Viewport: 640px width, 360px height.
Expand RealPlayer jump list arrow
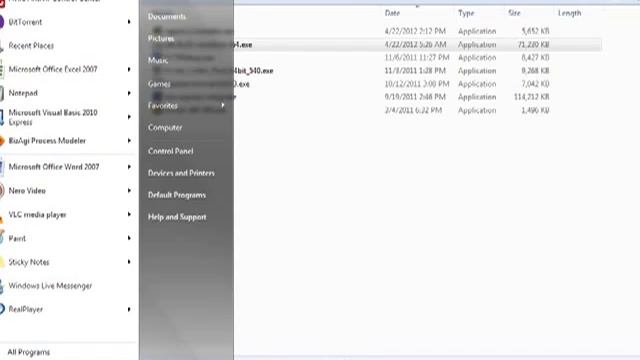[129, 309]
